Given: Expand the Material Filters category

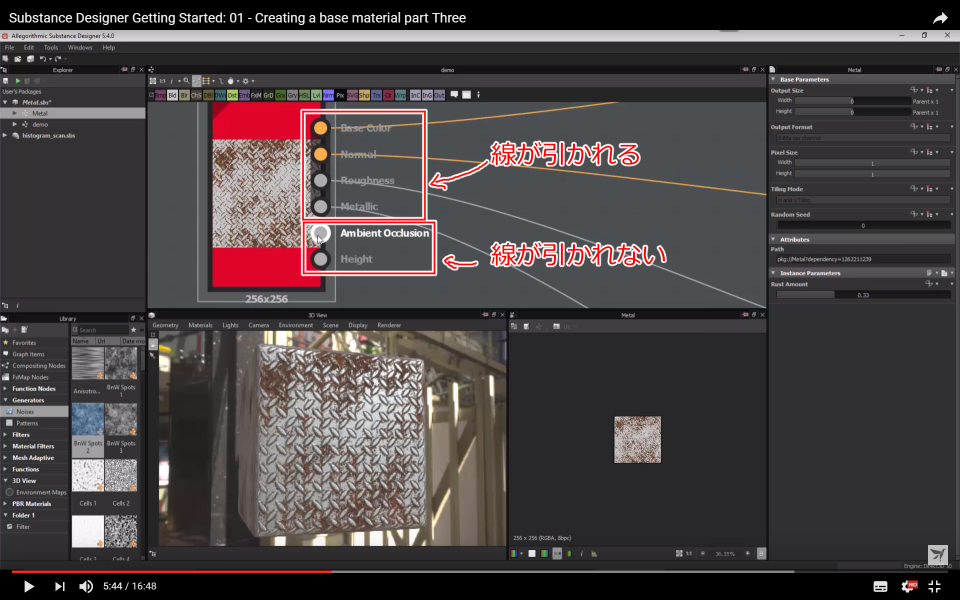Looking at the screenshot, I should pos(6,446).
